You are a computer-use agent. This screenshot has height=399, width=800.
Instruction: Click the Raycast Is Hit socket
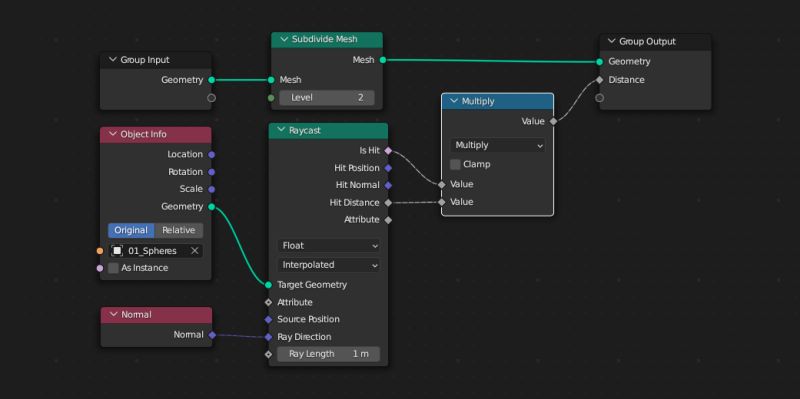click(x=388, y=151)
